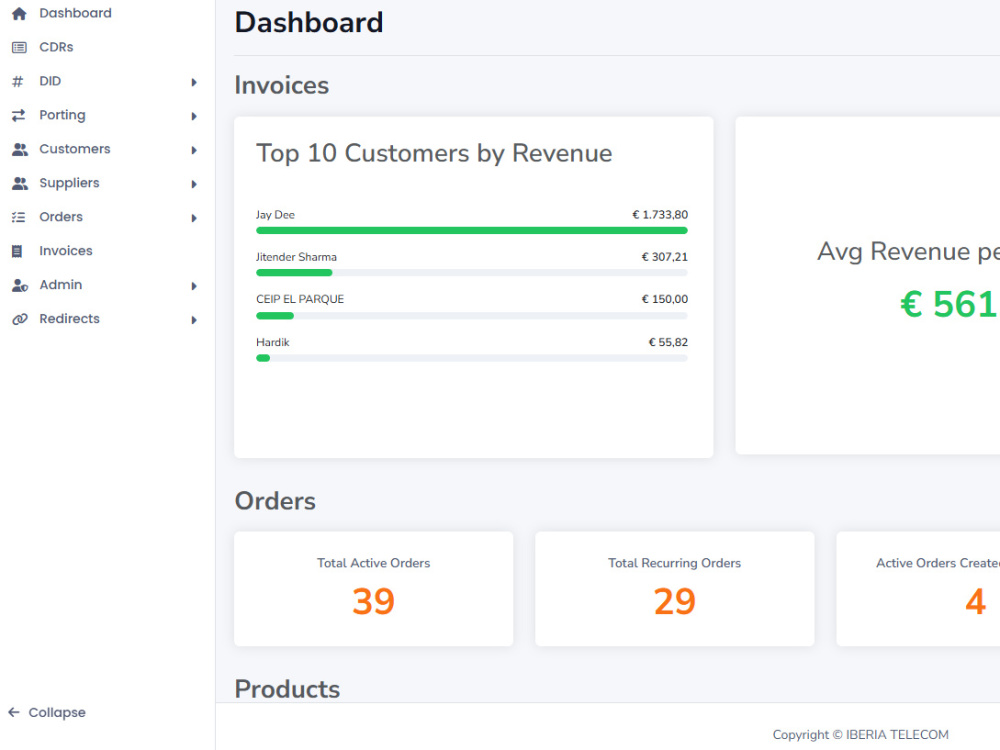Expand the Suppliers submenu arrow
This screenshot has height=750, width=1000.
[194, 184]
